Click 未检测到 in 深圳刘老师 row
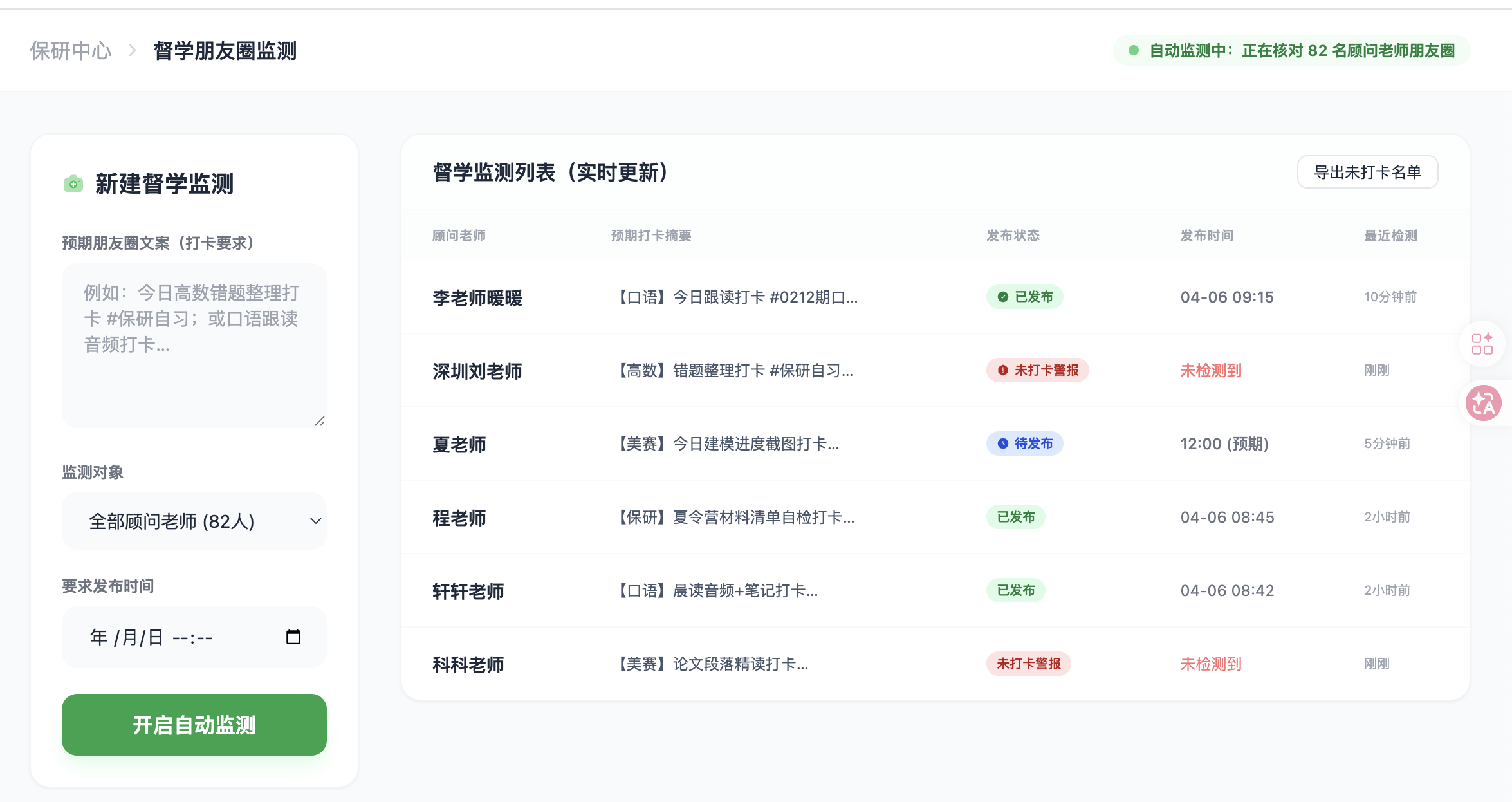This screenshot has width=1512, height=802. pyautogui.click(x=1211, y=370)
